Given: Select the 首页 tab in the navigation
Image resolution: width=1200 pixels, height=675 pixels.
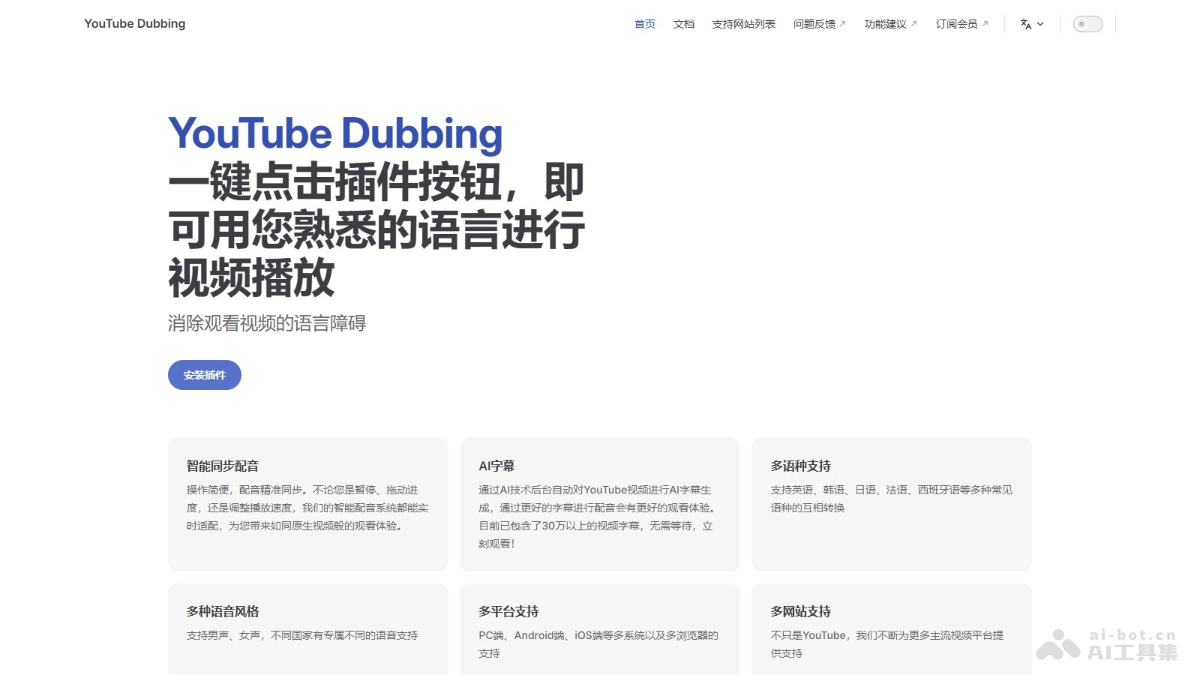Looking at the screenshot, I should (x=644, y=24).
